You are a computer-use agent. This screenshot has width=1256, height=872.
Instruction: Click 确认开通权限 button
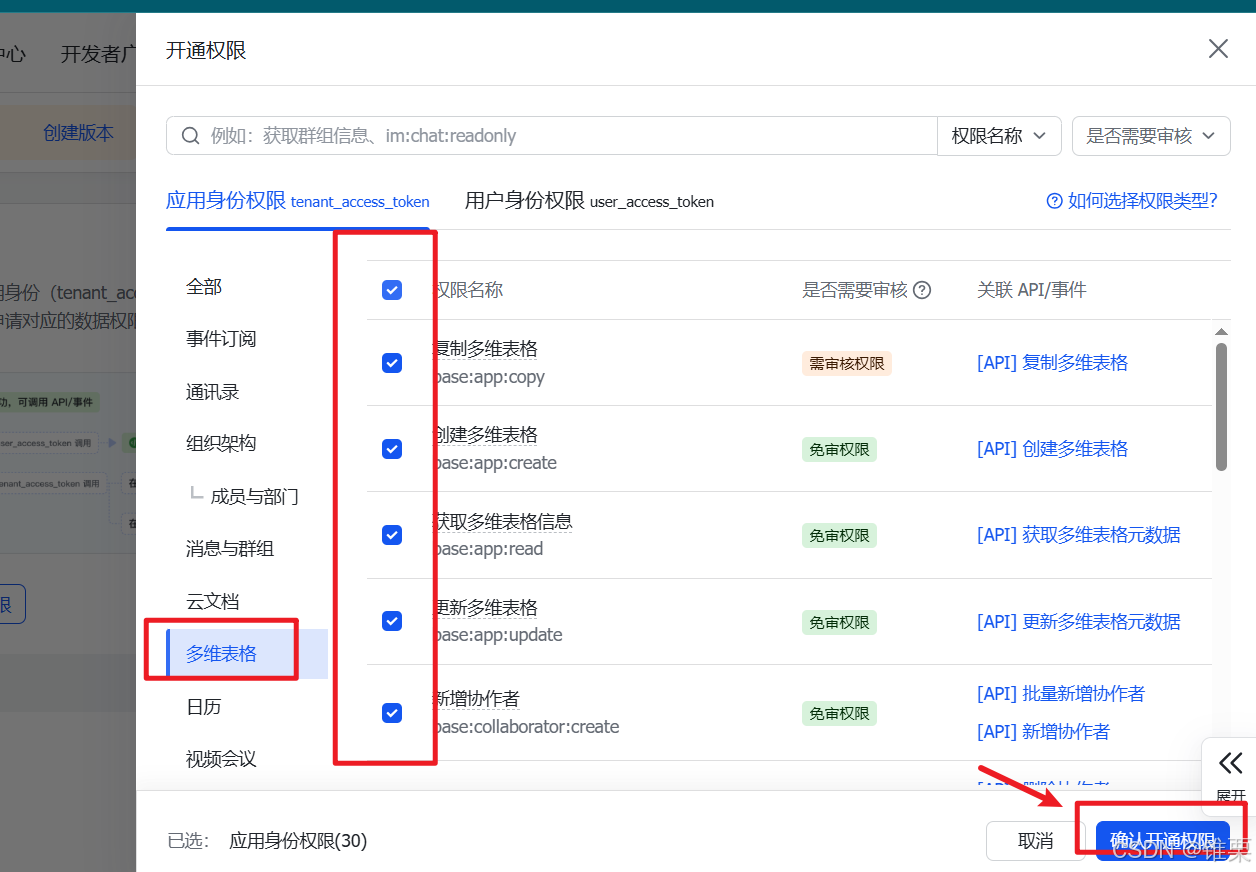point(1162,841)
